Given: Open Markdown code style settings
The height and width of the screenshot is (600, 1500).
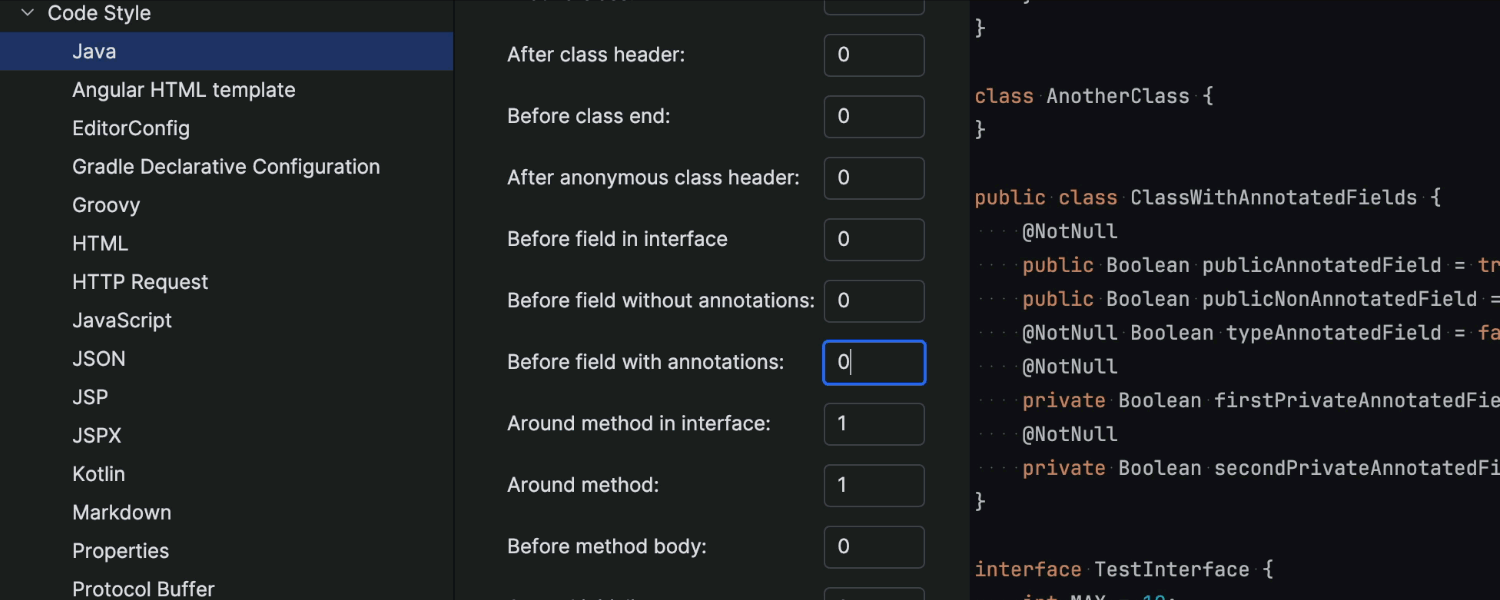Looking at the screenshot, I should click(121, 512).
